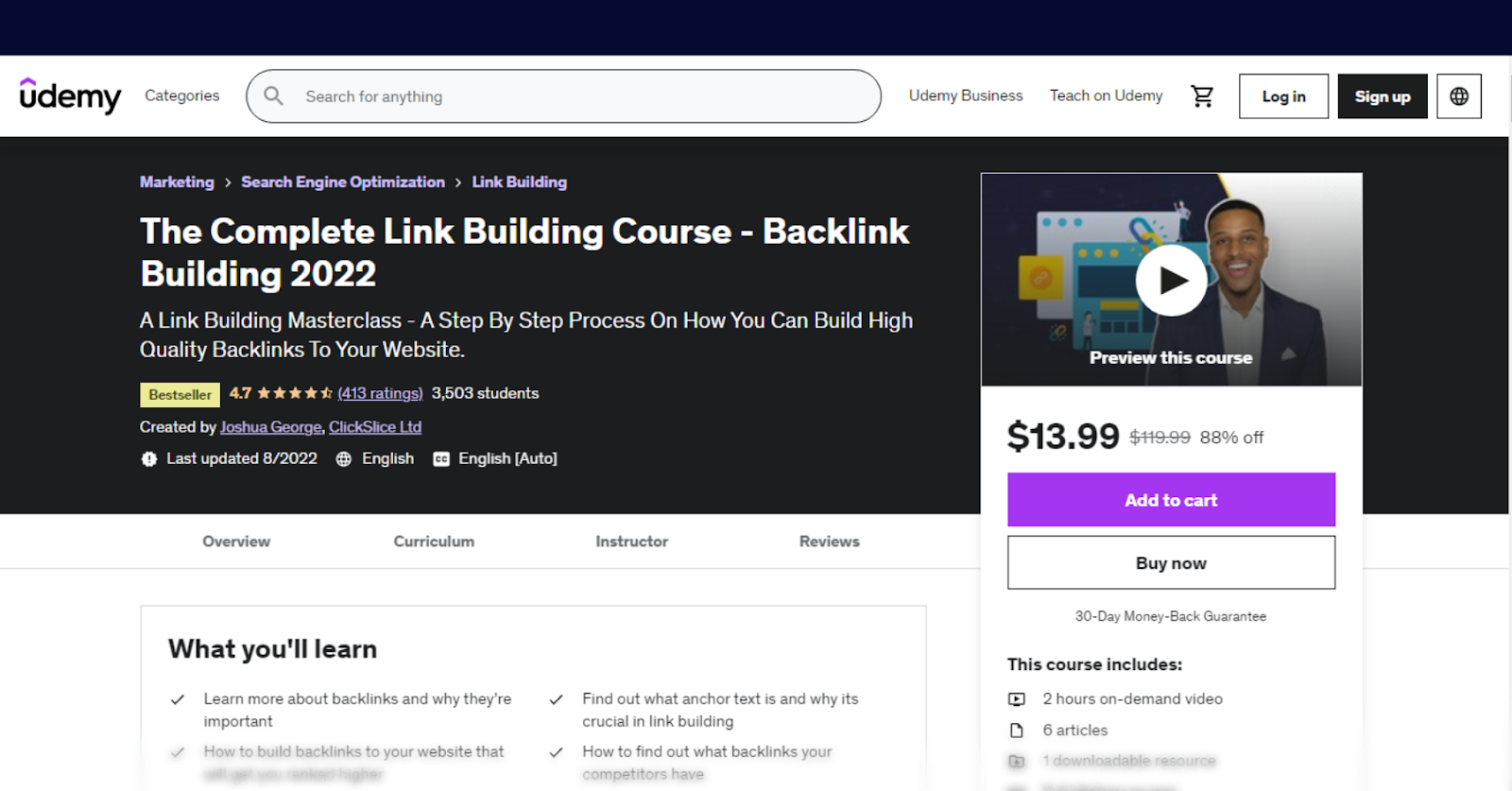This screenshot has width=1512, height=791.
Task: Click the star rating icons
Action: tap(294, 393)
